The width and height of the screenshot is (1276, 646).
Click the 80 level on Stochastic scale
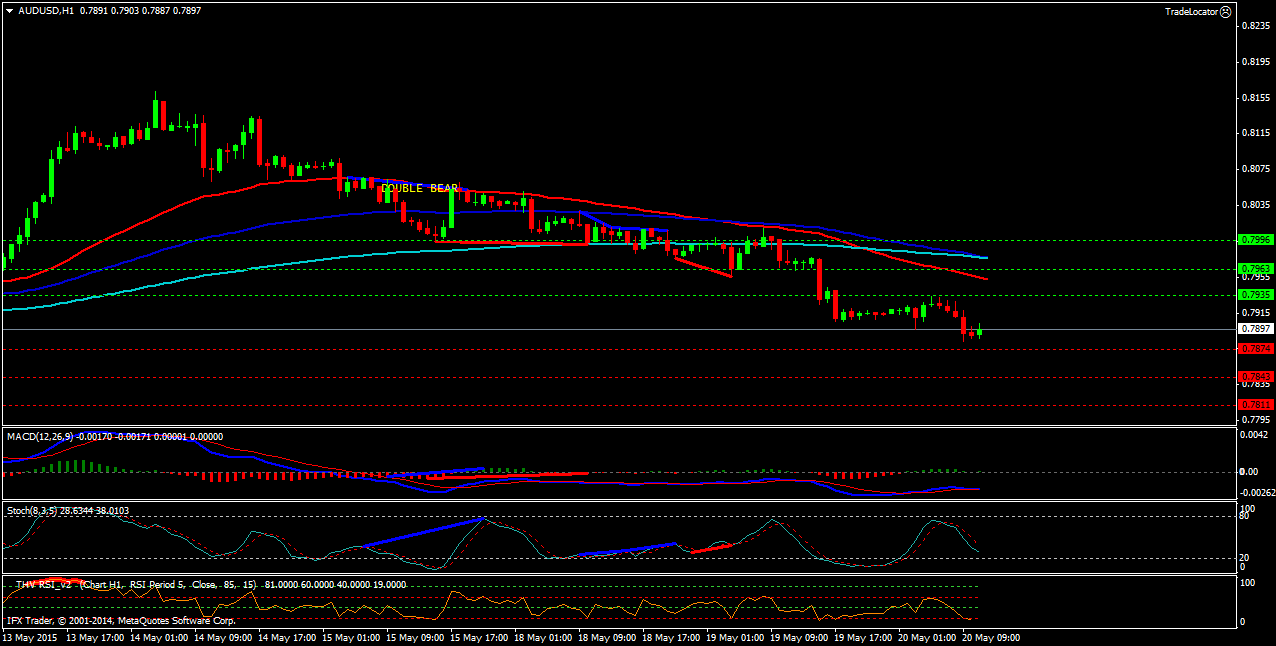[1244, 518]
